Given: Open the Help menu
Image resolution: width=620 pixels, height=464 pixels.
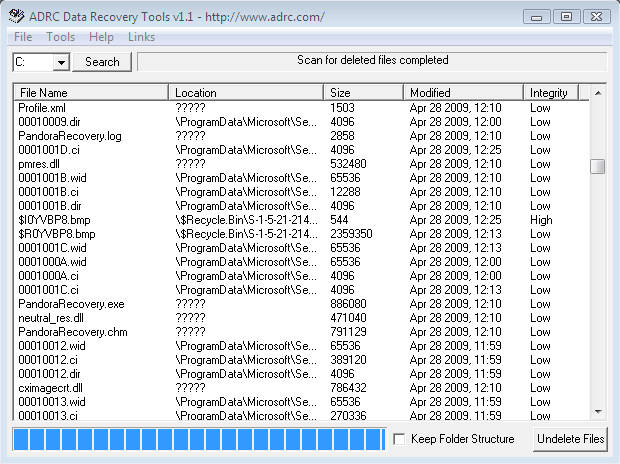Looking at the screenshot, I should pyautogui.click(x=101, y=37).
